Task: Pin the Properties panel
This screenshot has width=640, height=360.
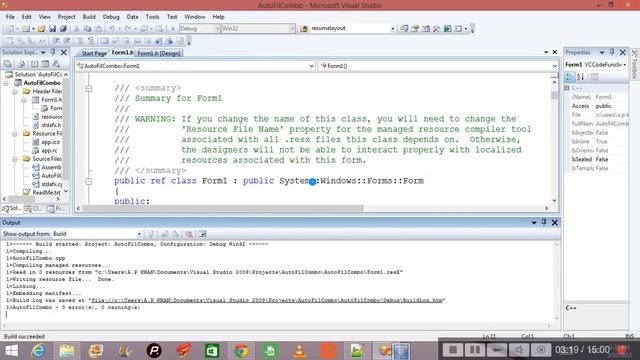Action: [x=612, y=52]
